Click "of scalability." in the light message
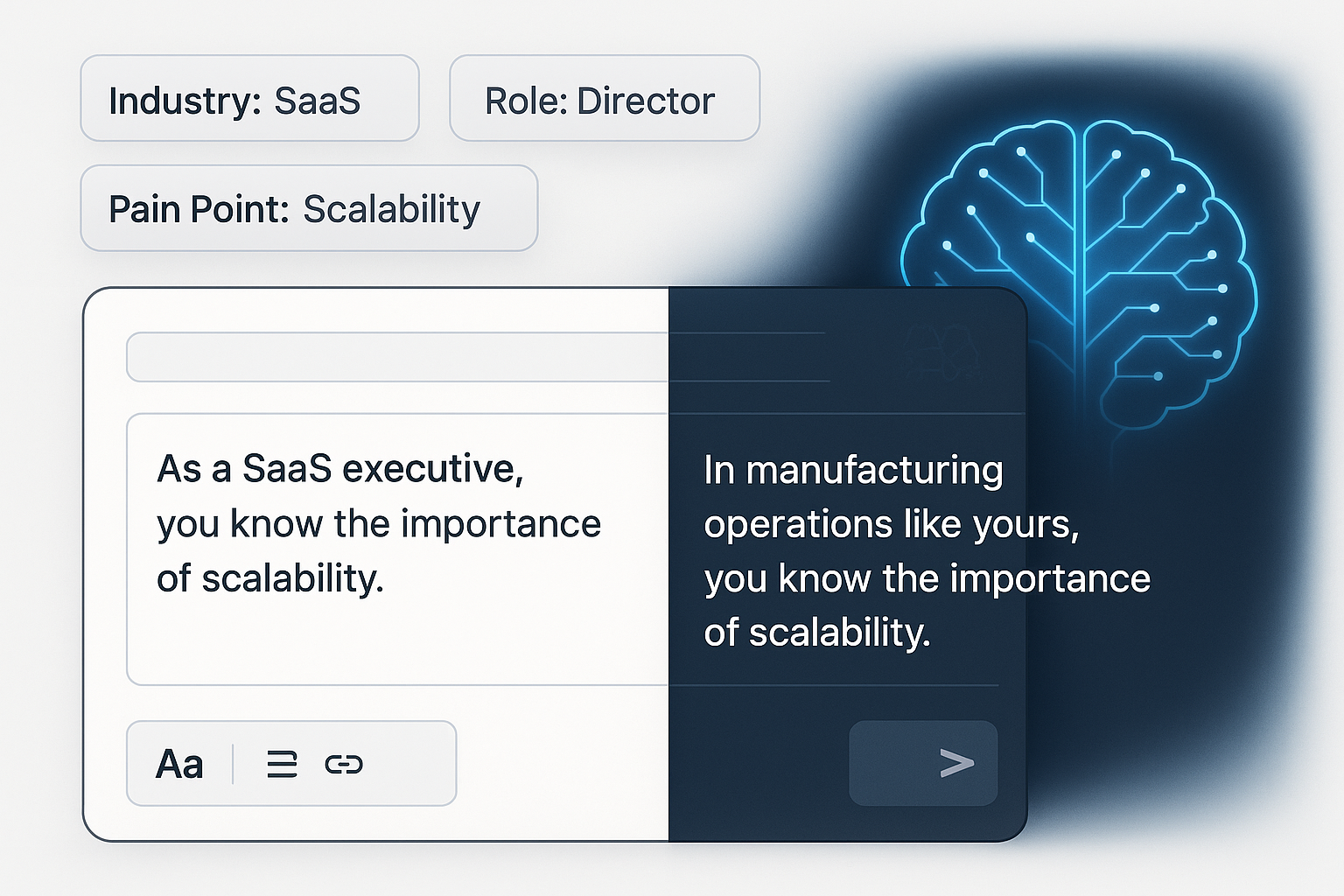This screenshot has height=896, width=1344. point(270,578)
